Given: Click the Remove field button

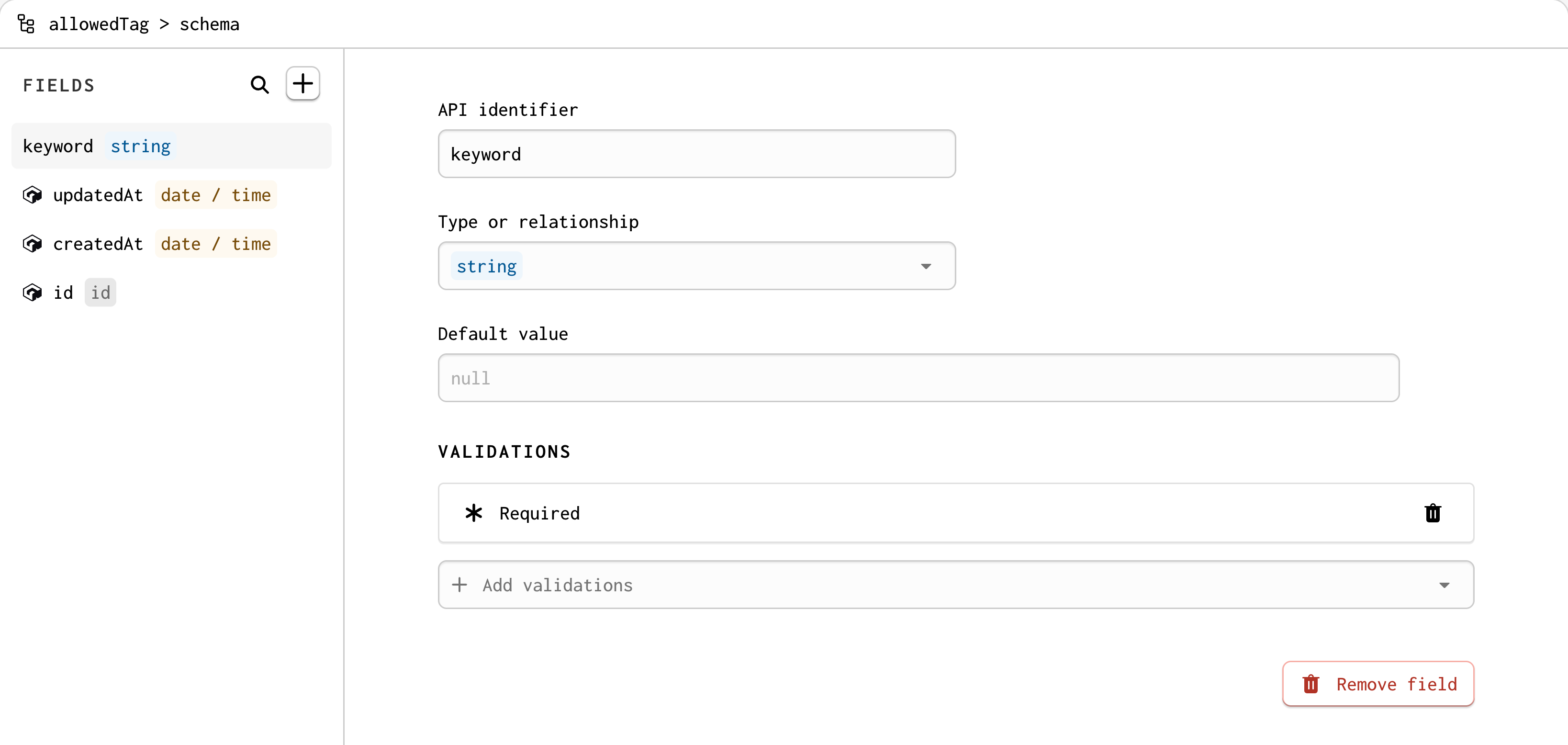Looking at the screenshot, I should [x=1378, y=684].
